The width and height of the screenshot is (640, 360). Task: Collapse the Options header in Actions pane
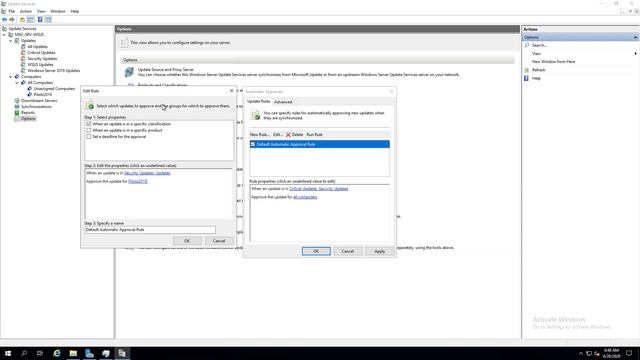click(635, 38)
